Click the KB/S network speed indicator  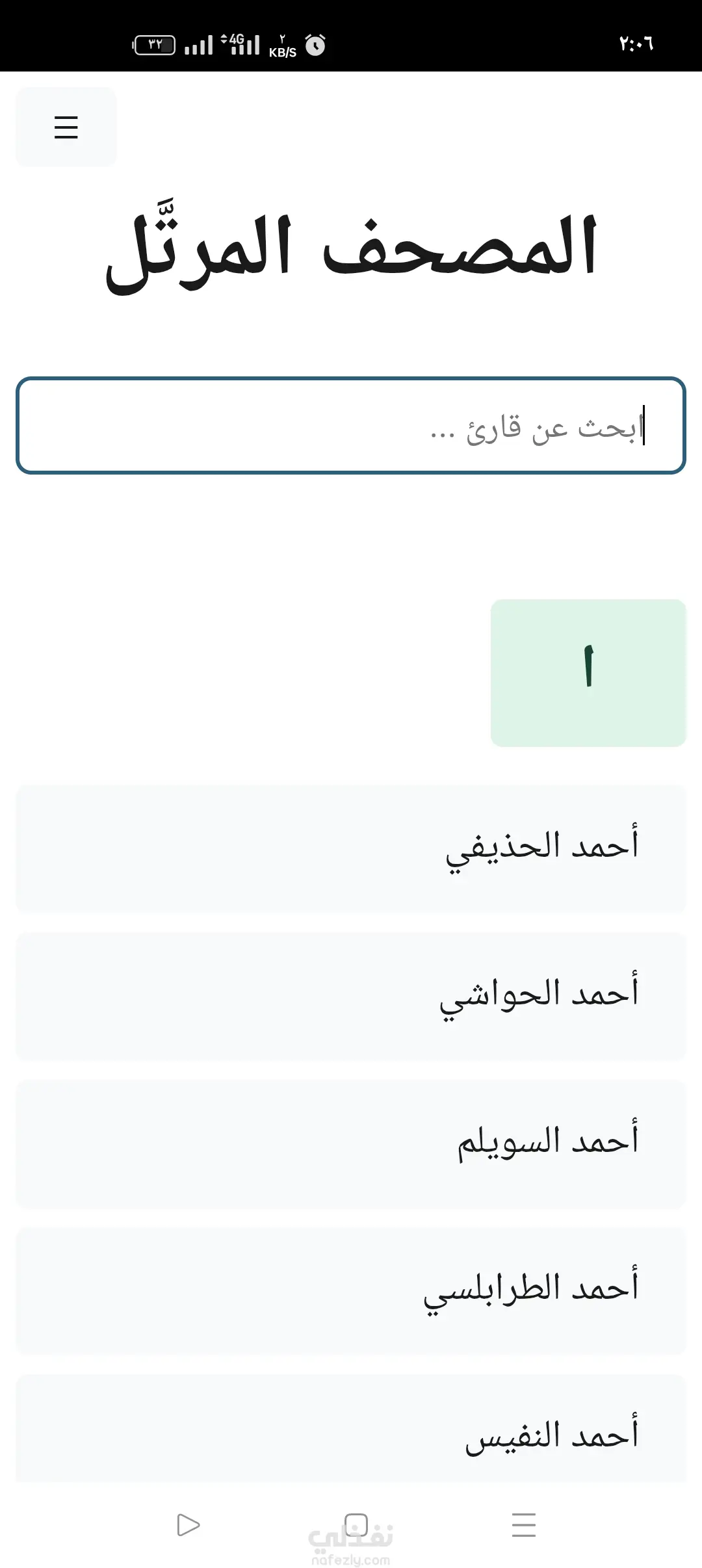pyautogui.click(x=282, y=47)
